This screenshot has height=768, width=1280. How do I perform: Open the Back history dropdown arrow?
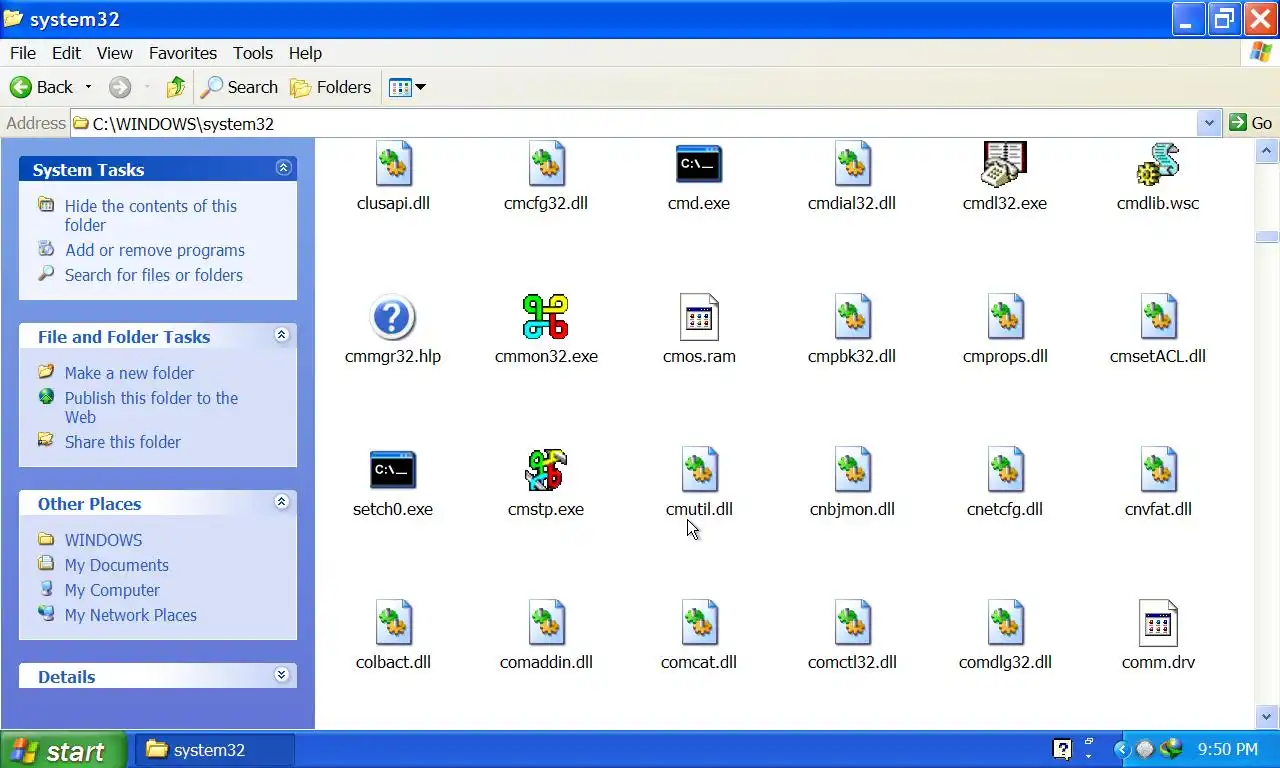click(88, 87)
